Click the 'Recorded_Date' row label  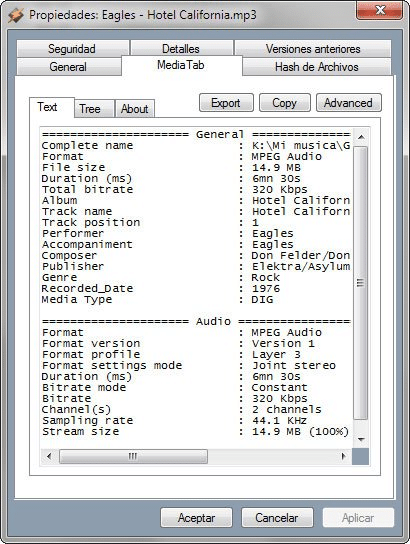pos(87,288)
